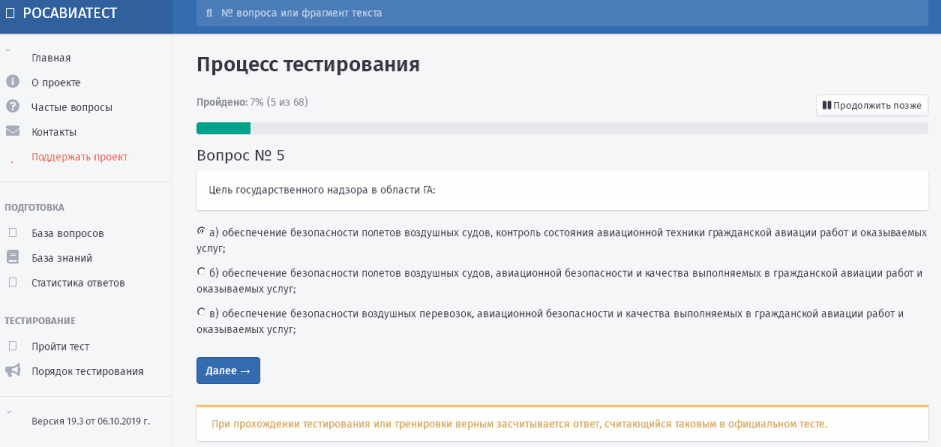Image resolution: width=941 pixels, height=447 pixels.
Task: Open Поддержать проект in the sidebar
Action: point(79,157)
